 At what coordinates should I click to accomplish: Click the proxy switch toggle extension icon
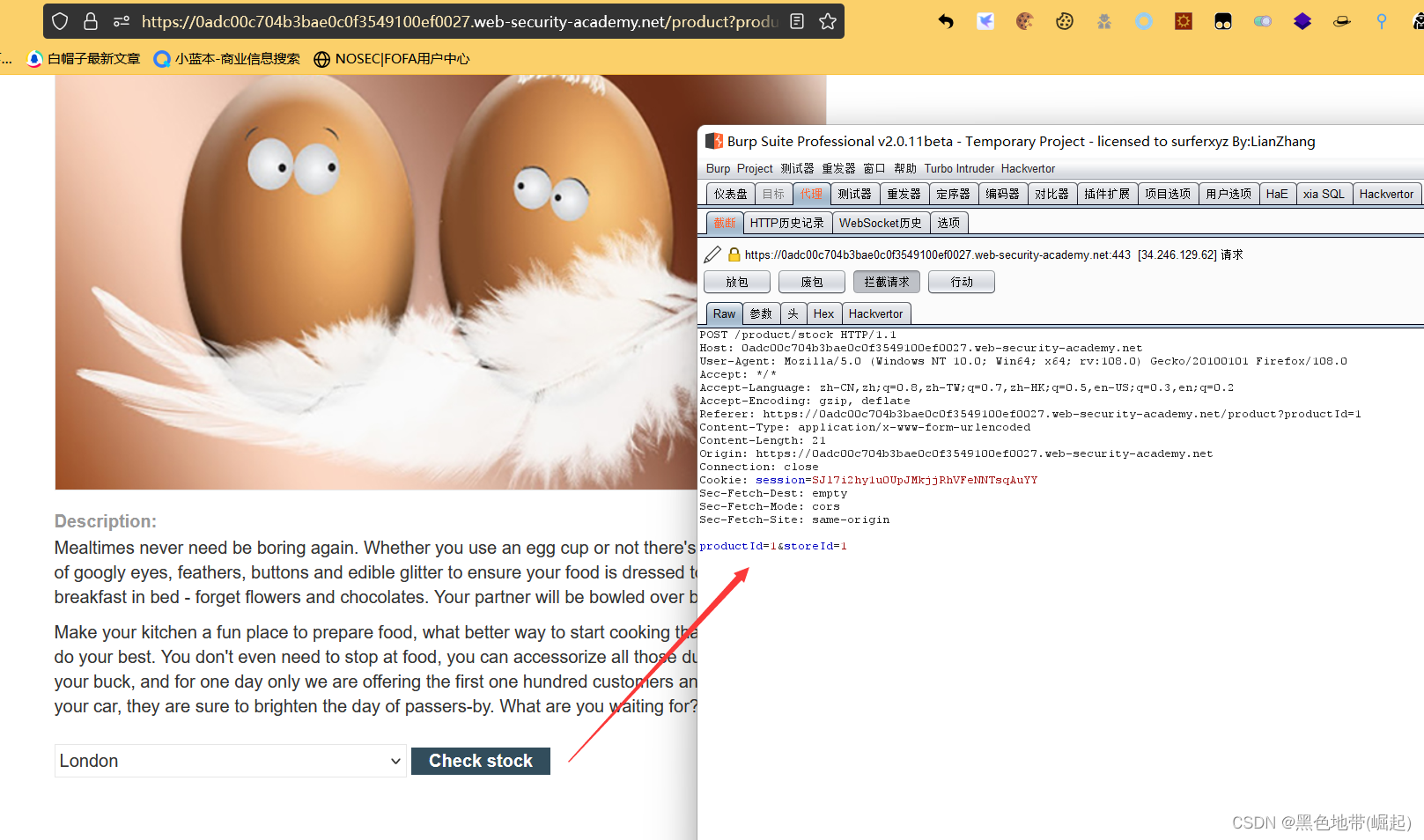[x=1263, y=21]
